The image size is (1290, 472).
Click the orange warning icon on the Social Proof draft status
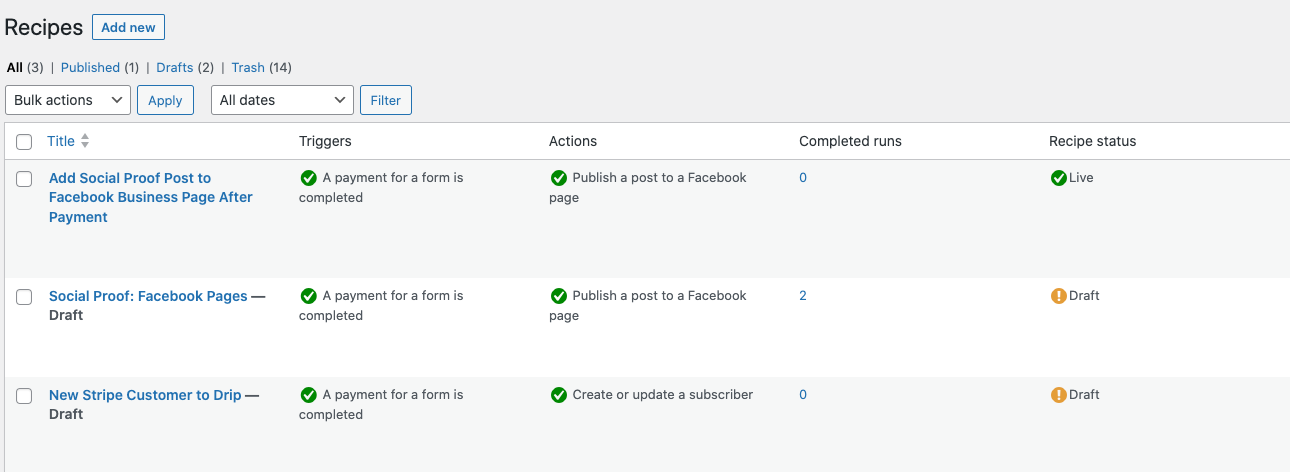(x=1058, y=296)
